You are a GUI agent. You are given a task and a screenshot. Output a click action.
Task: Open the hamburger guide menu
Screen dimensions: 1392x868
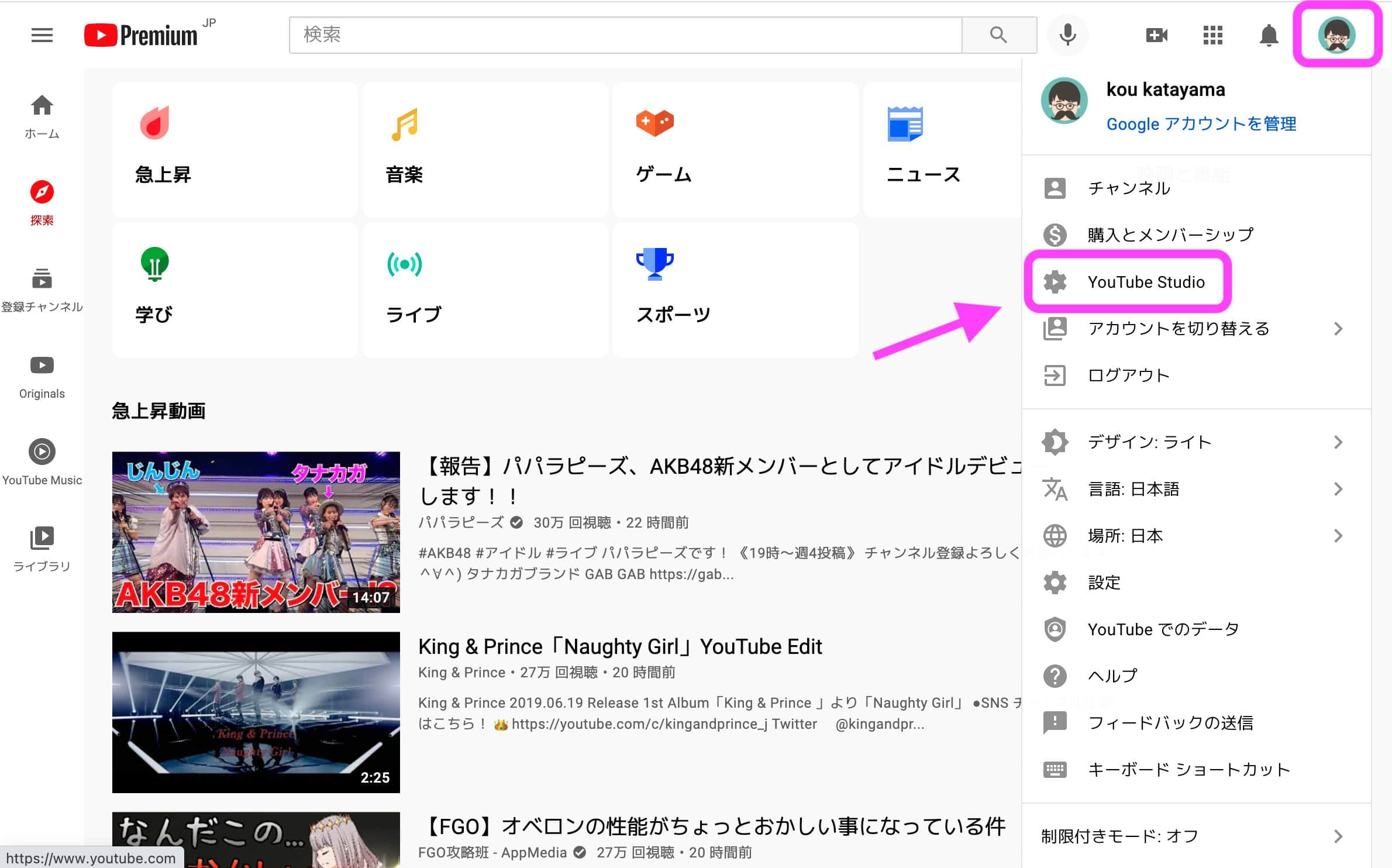point(42,35)
